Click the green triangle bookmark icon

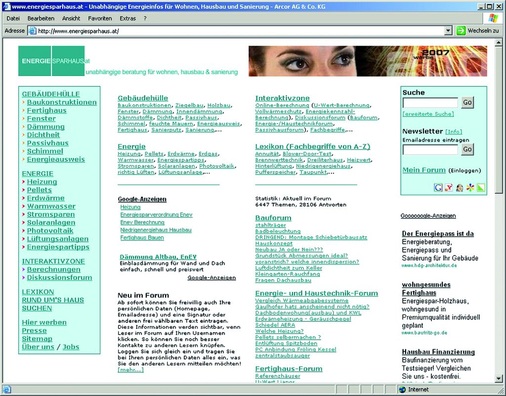(x=481, y=188)
